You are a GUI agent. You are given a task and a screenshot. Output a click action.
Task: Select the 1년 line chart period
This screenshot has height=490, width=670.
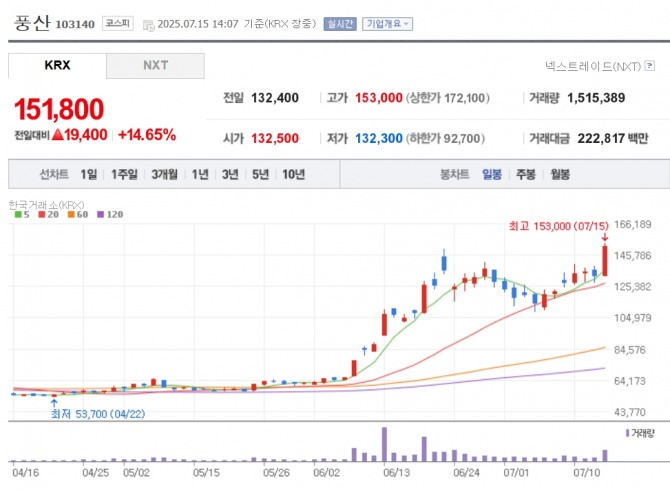pos(200,174)
